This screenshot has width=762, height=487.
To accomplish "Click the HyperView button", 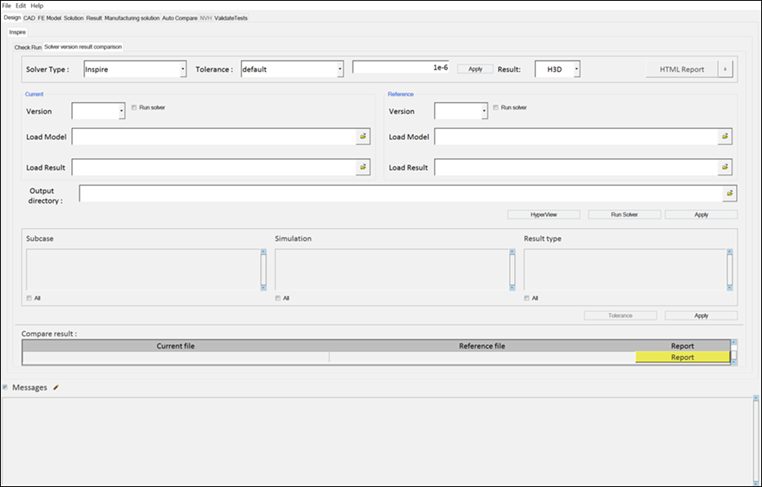I will (543, 214).
